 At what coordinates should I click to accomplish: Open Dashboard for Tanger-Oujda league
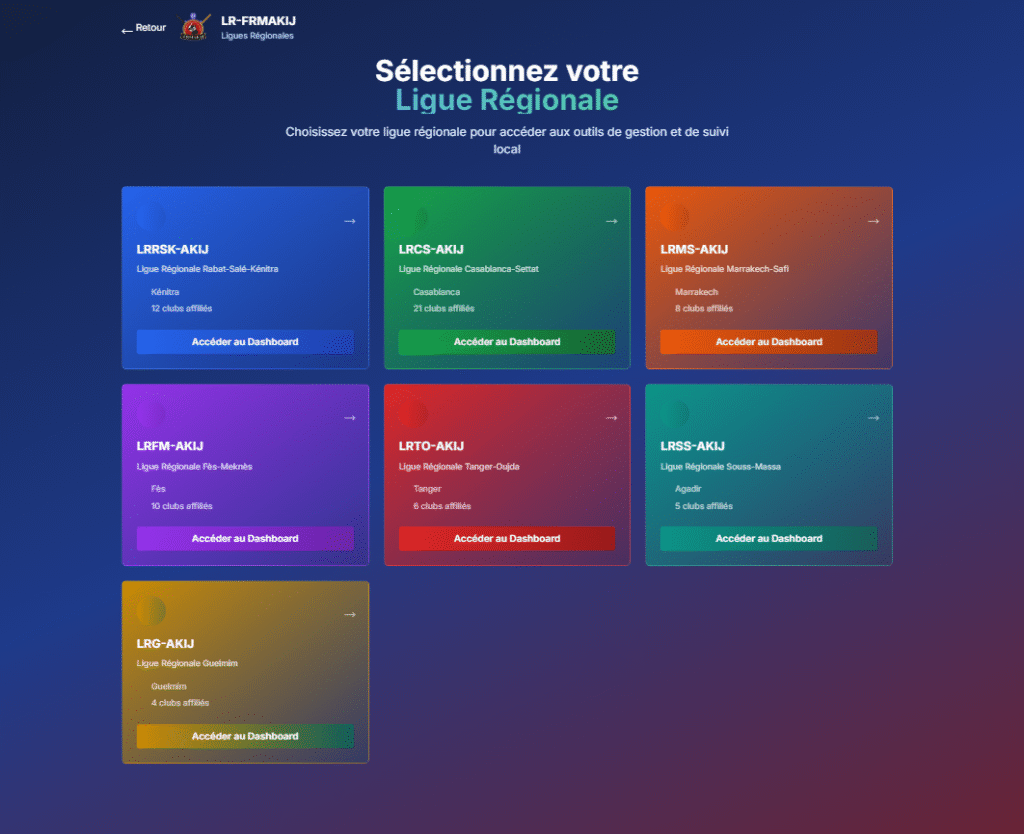[x=507, y=539]
